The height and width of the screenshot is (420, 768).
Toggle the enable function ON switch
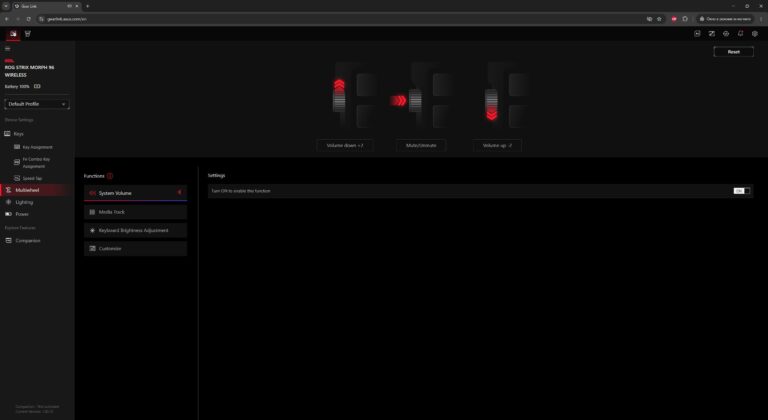(x=741, y=191)
